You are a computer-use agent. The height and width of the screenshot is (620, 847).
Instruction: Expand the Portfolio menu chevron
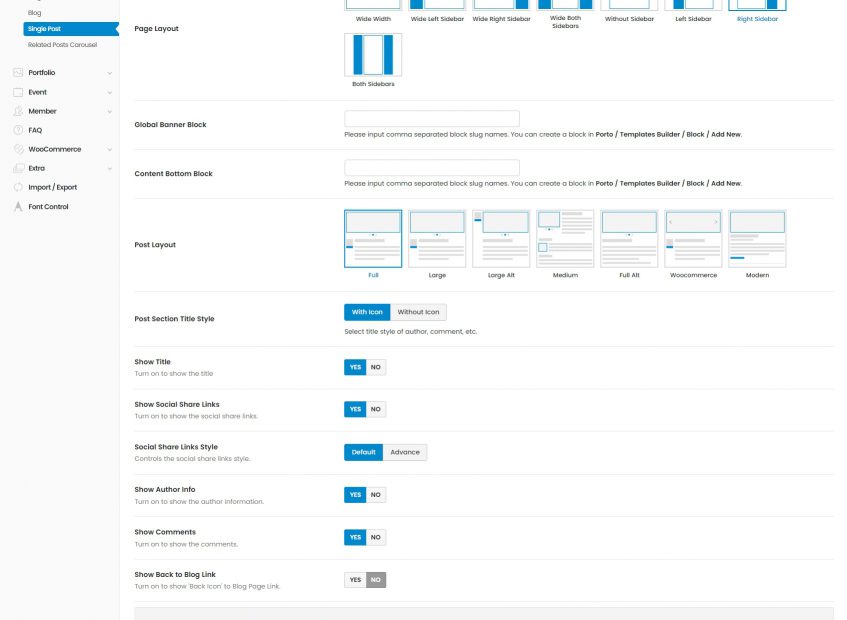click(109, 73)
